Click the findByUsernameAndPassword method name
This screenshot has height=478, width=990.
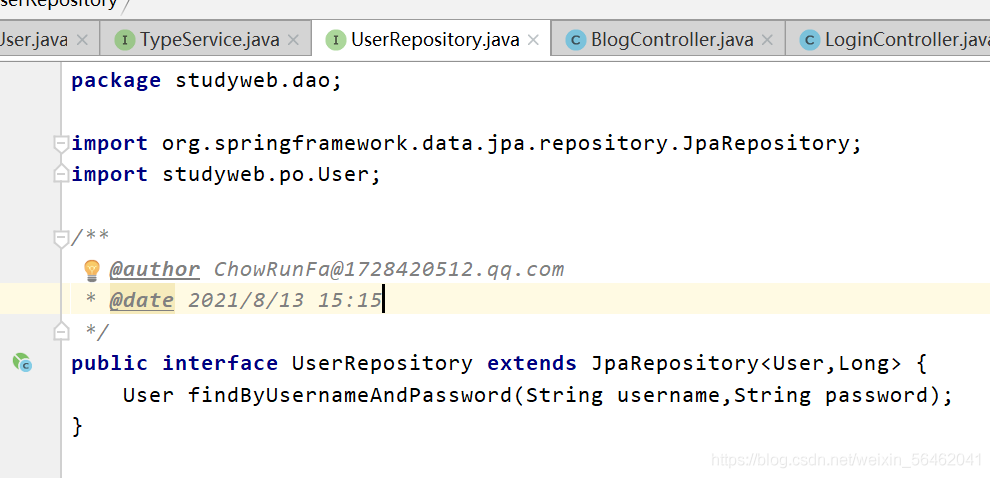pyautogui.click(x=350, y=395)
